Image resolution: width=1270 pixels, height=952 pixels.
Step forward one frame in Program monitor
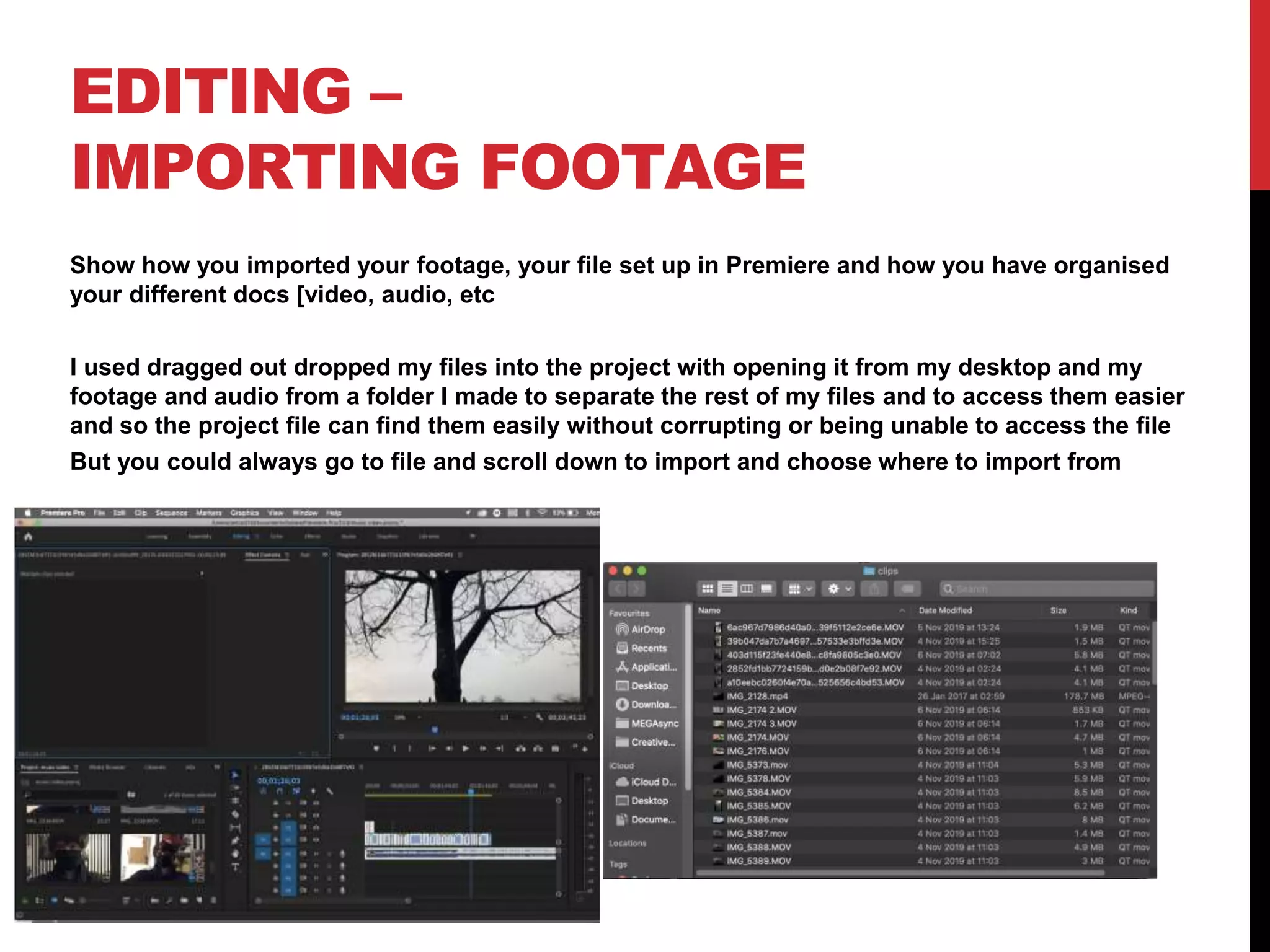pos(483,749)
